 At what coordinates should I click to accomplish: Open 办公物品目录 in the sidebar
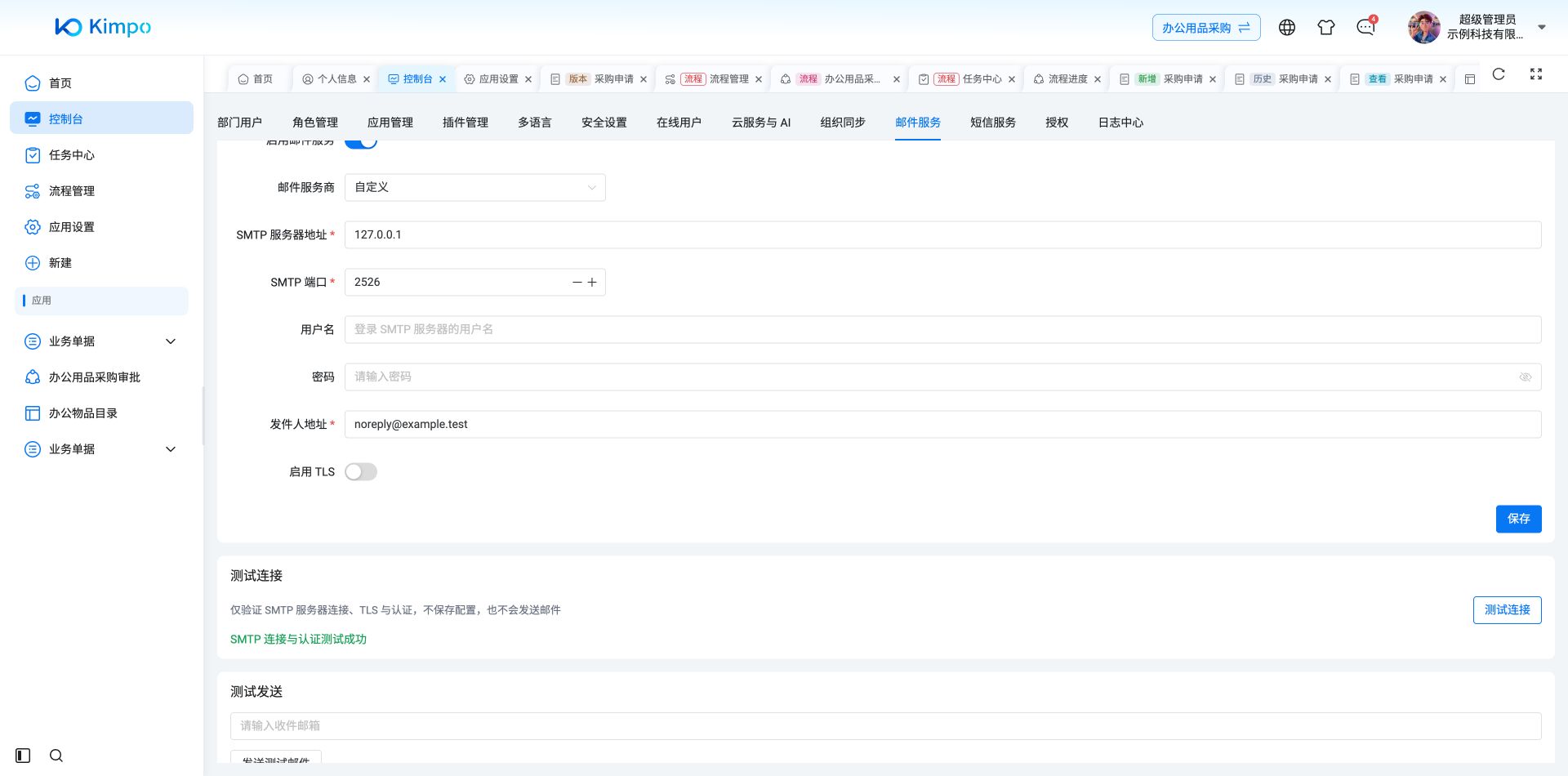click(x=101, y=413)
